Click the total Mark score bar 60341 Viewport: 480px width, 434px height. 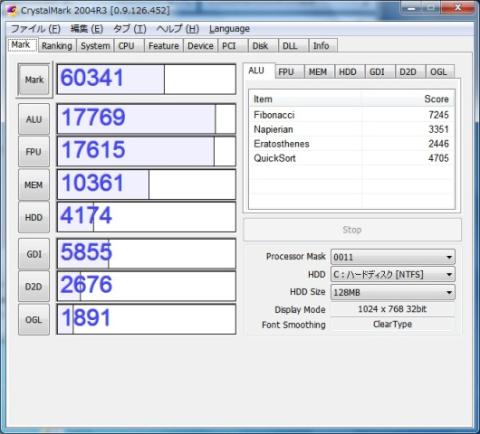point(146,79)
